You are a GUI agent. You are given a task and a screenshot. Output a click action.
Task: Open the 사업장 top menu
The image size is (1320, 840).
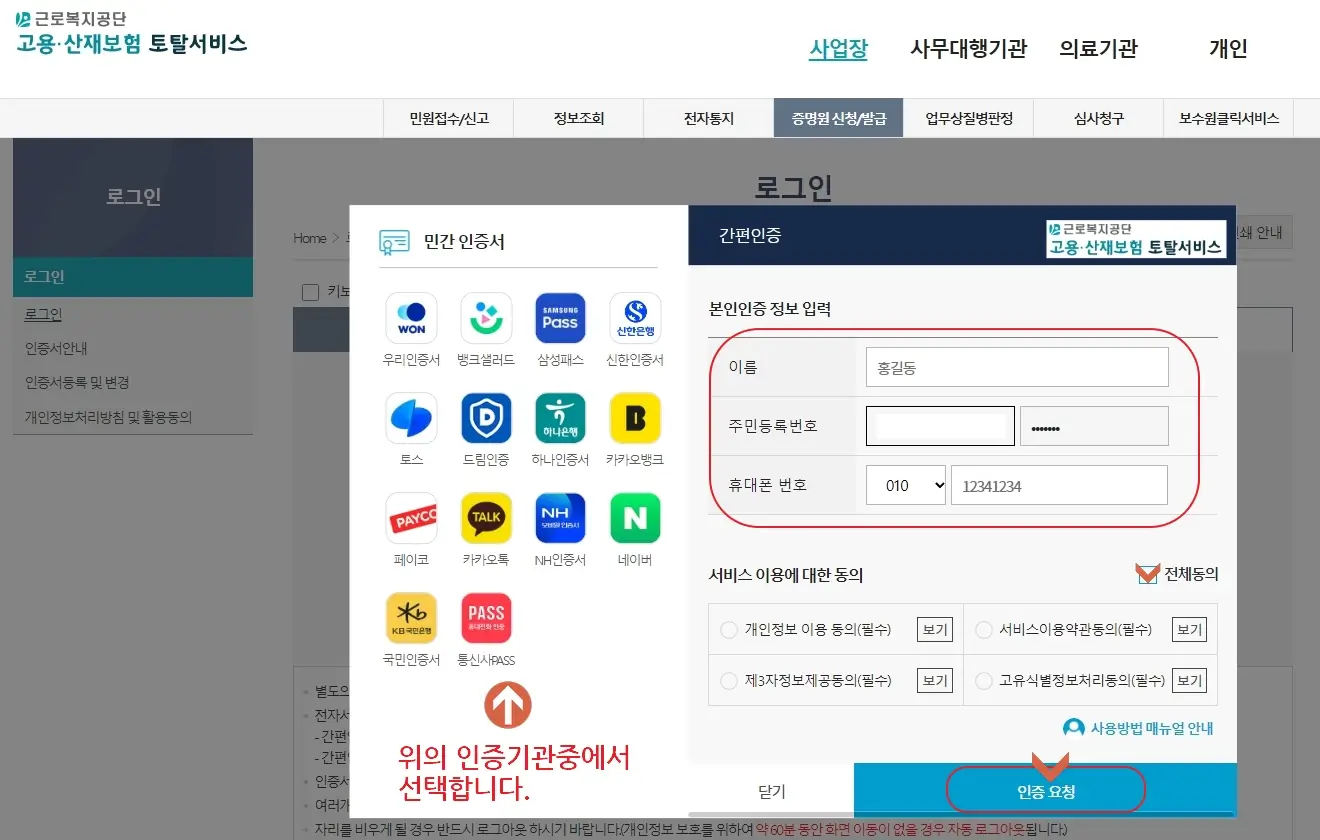838,48
